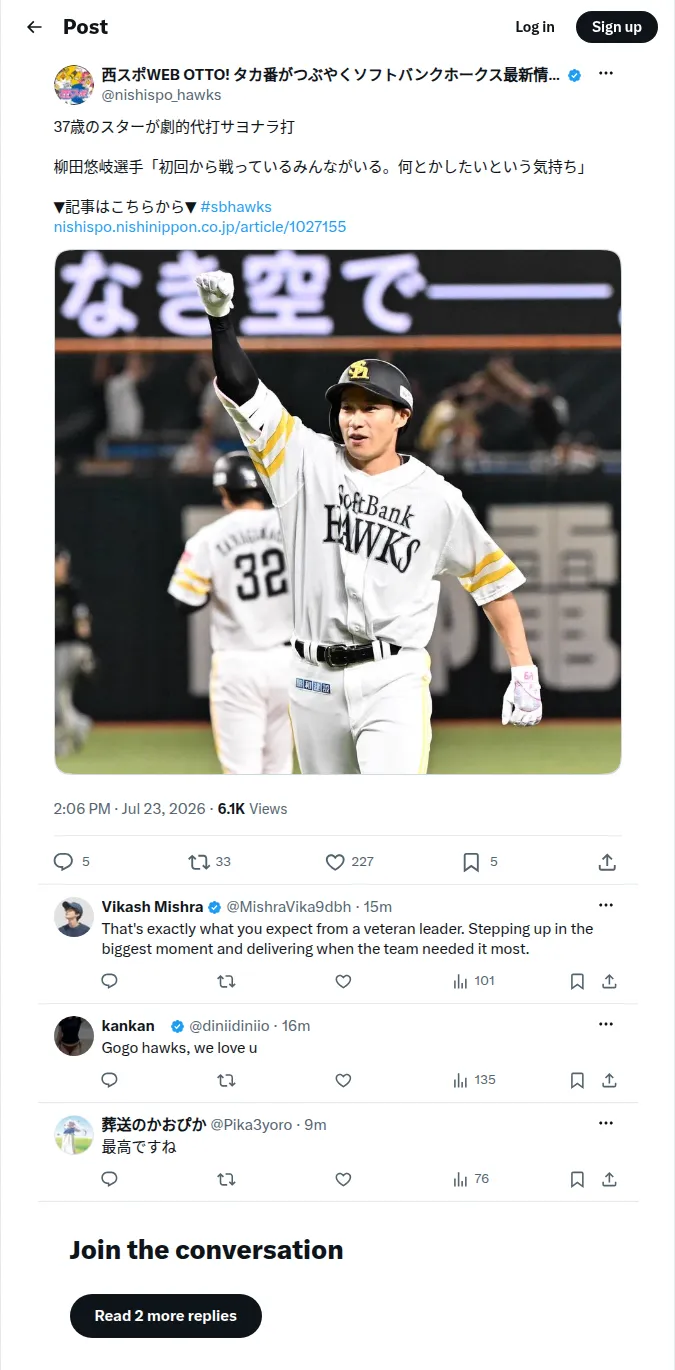Like Vikash Mishra's reply
Image resolution: width=675 pixels, height=1370 pixels.
tap(343, 982)
